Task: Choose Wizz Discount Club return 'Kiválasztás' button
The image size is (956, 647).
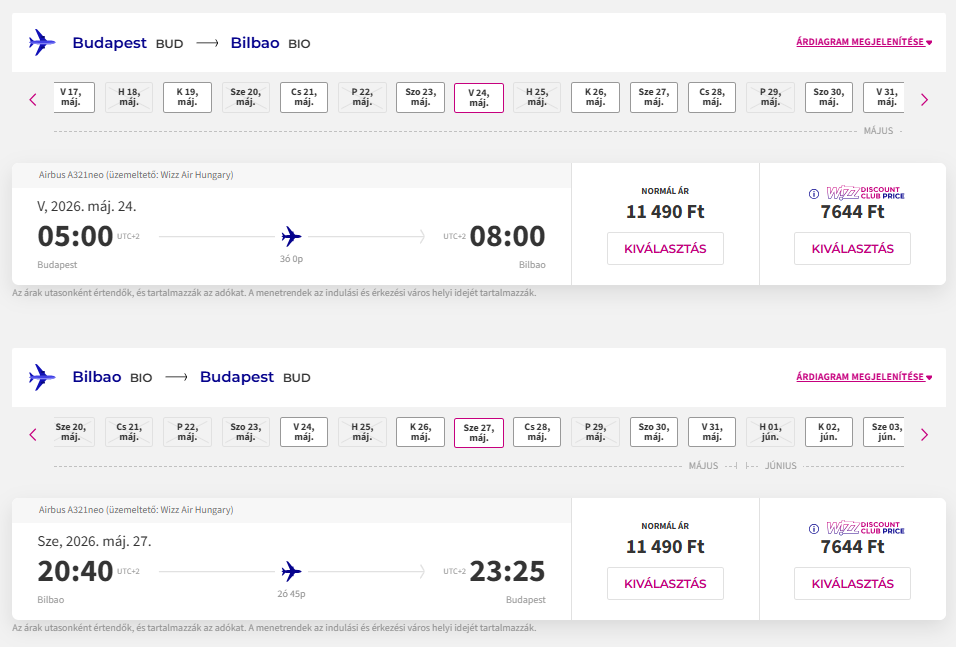Action: [852, 584]
